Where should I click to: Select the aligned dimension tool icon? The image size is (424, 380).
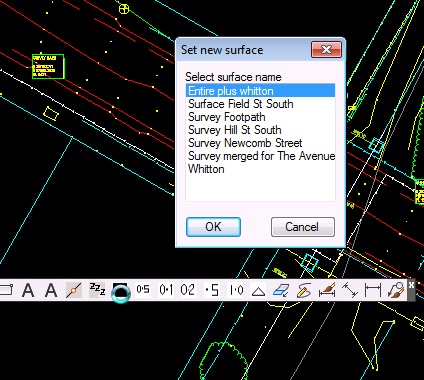tap(350, 290)
